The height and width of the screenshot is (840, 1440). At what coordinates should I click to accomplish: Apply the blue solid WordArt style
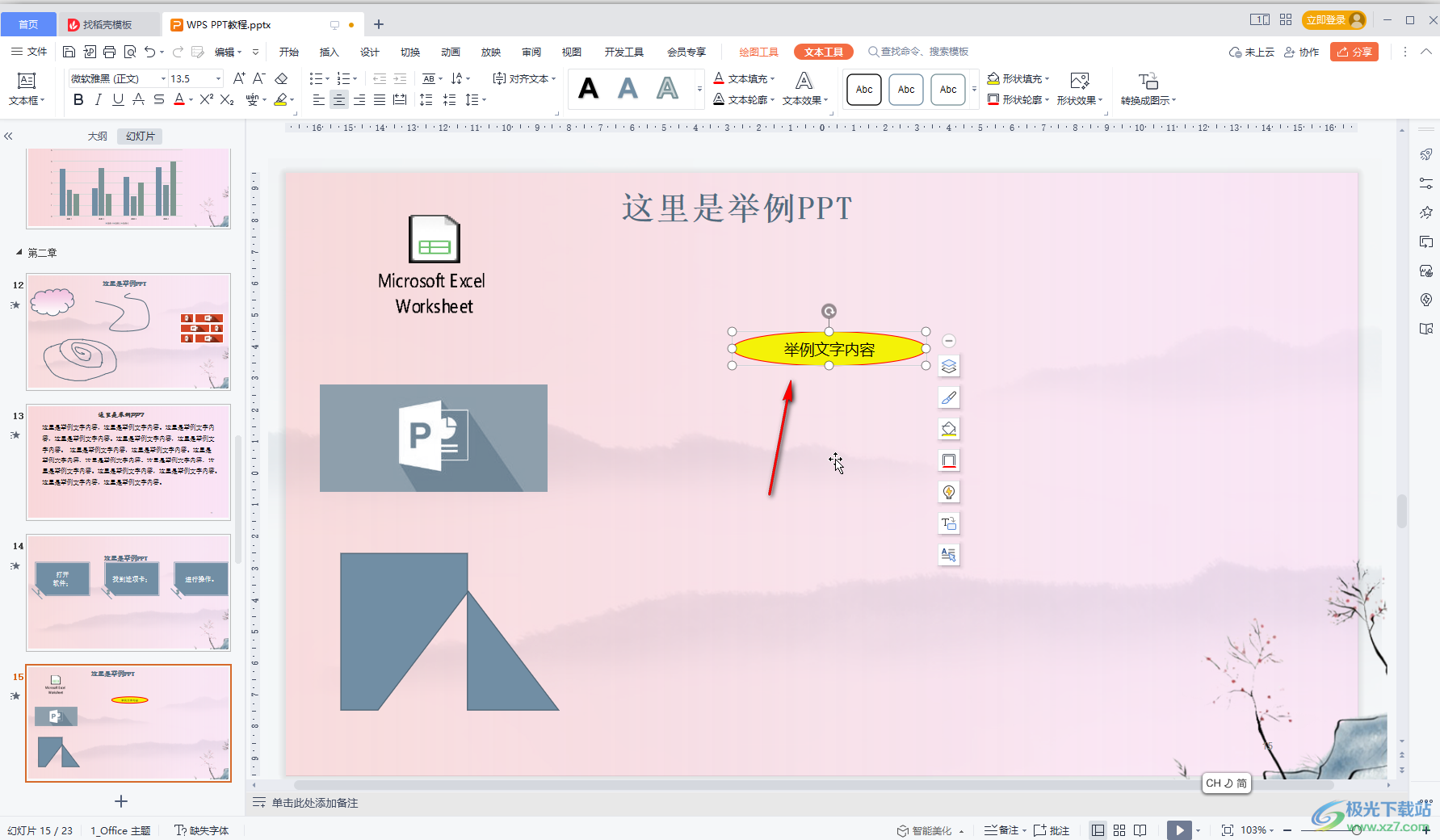(628, 88)
